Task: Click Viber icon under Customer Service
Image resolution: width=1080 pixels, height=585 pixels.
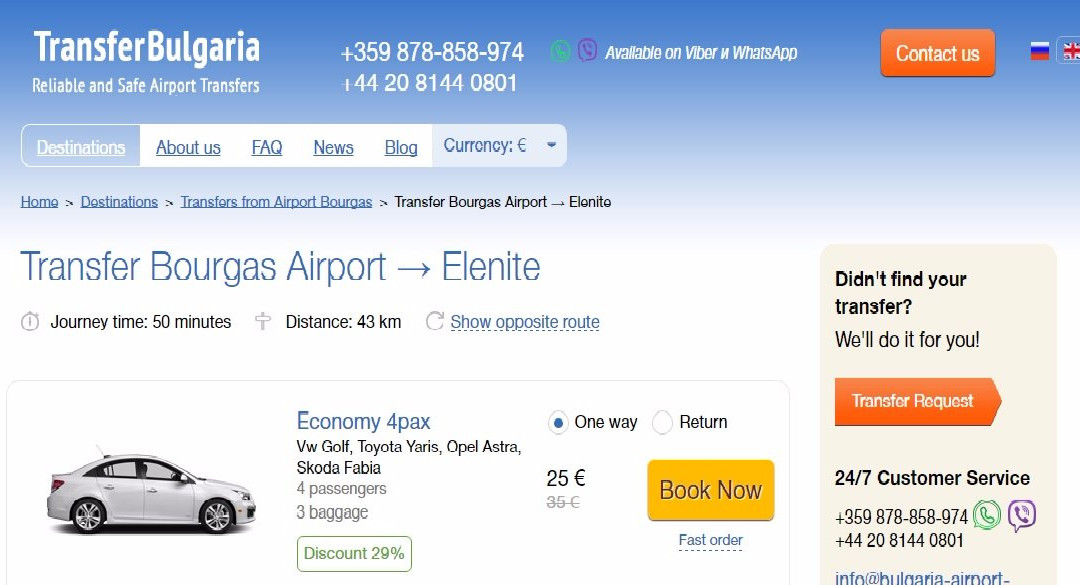Action: [x=1021, y=516]
